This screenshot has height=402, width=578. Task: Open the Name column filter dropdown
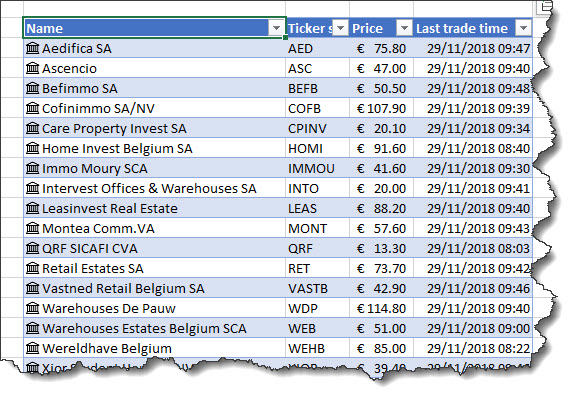point(276,28)
